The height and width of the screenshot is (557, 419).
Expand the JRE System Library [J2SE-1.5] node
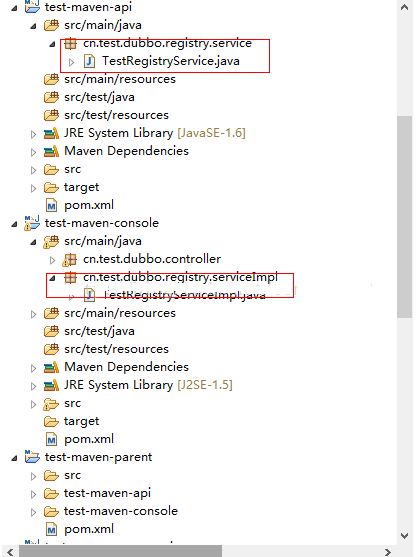(x=33, y=386)
